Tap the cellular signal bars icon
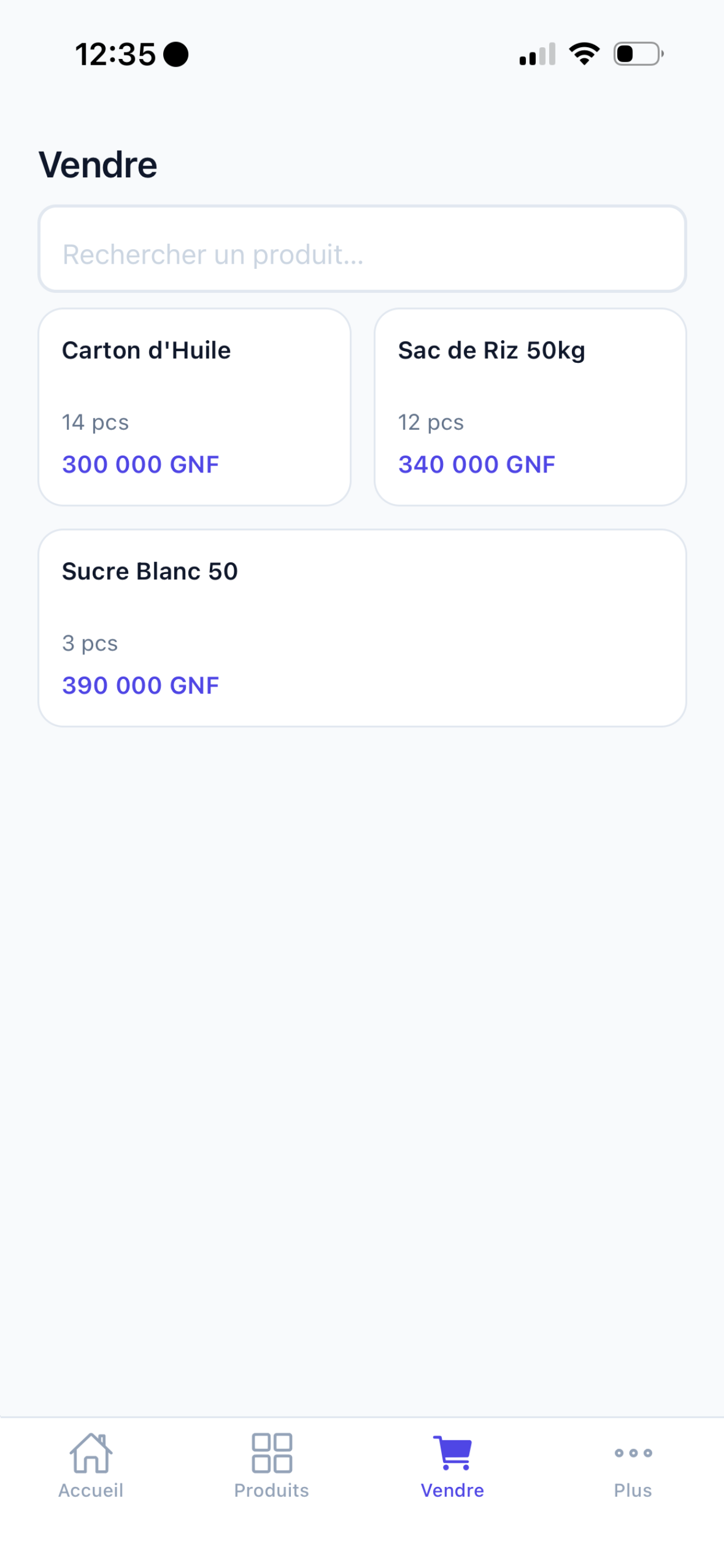 [x=537, y=54]
